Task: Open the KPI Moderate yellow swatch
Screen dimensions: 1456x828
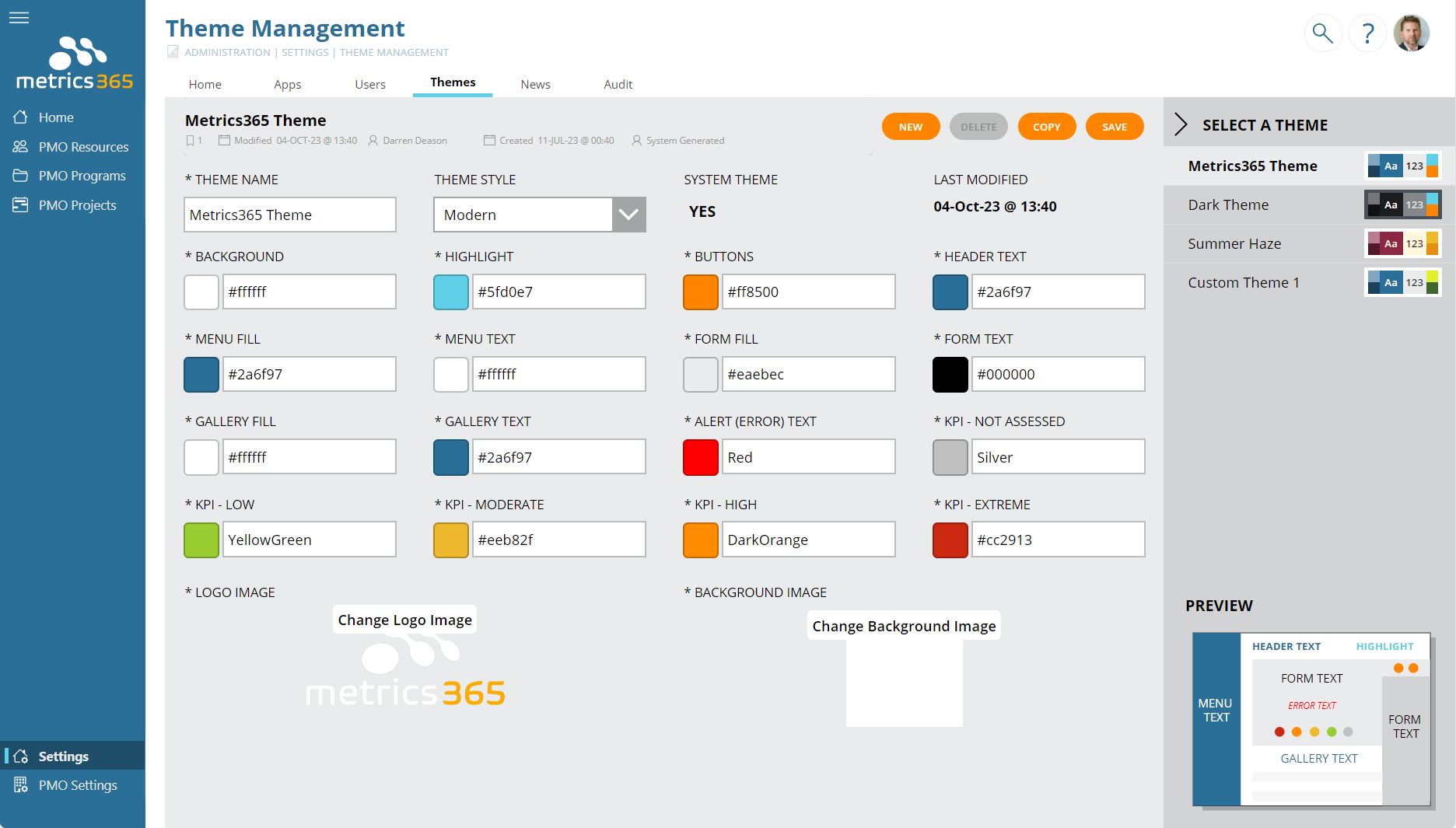Action: tap(451, 540)
